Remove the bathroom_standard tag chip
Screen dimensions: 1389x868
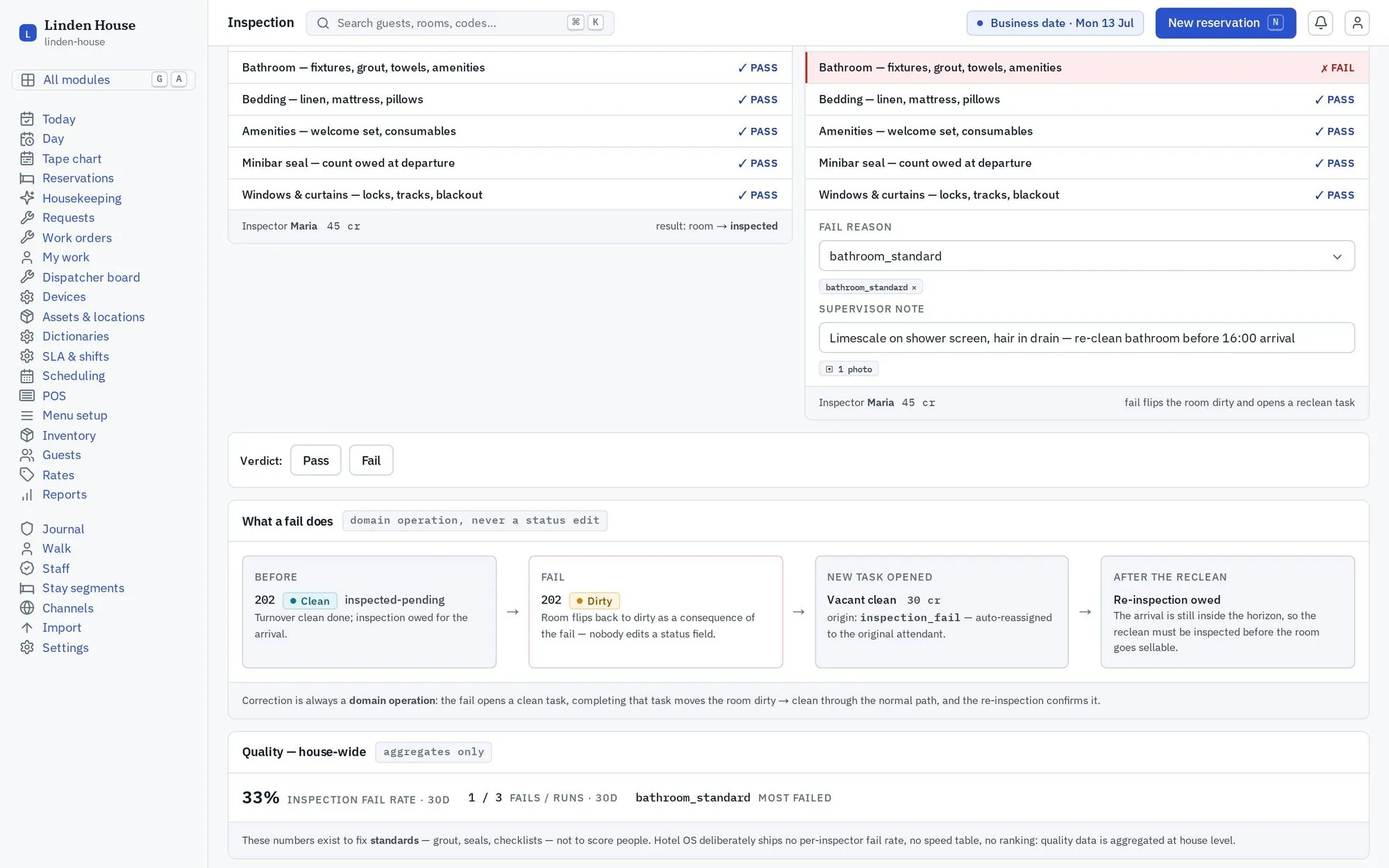914,287
